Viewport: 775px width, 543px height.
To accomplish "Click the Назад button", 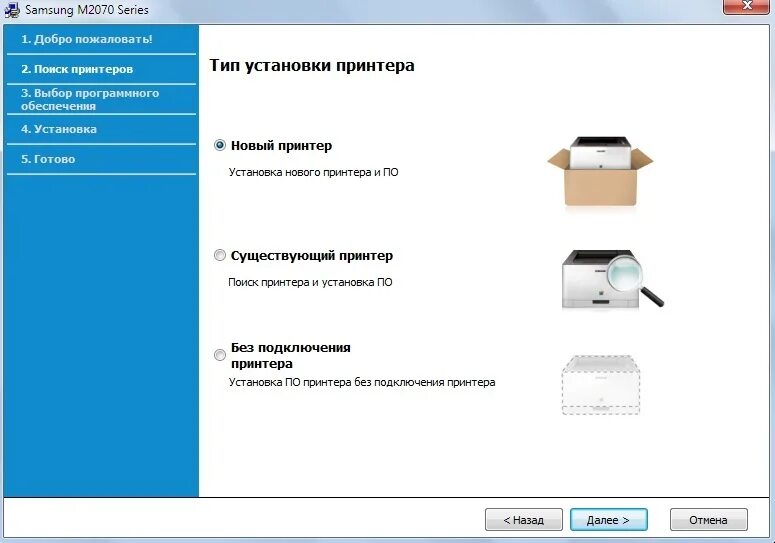I will tap(523, 520).
